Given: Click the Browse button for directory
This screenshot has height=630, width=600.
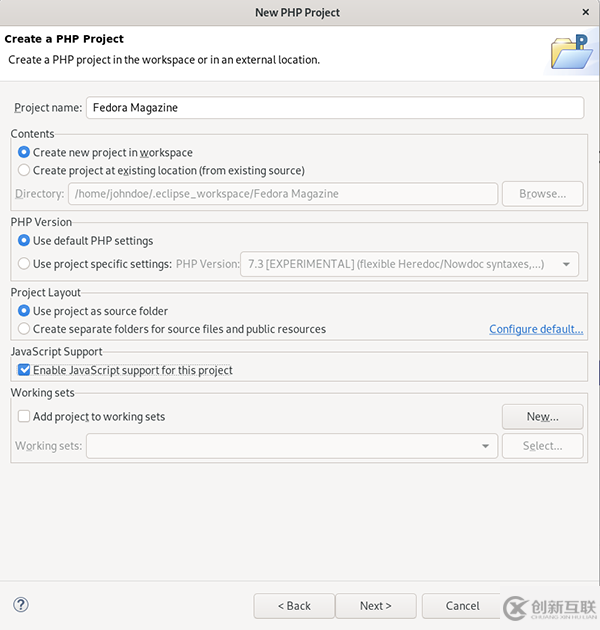Looking at the screenshot, I should coord(543,194).
